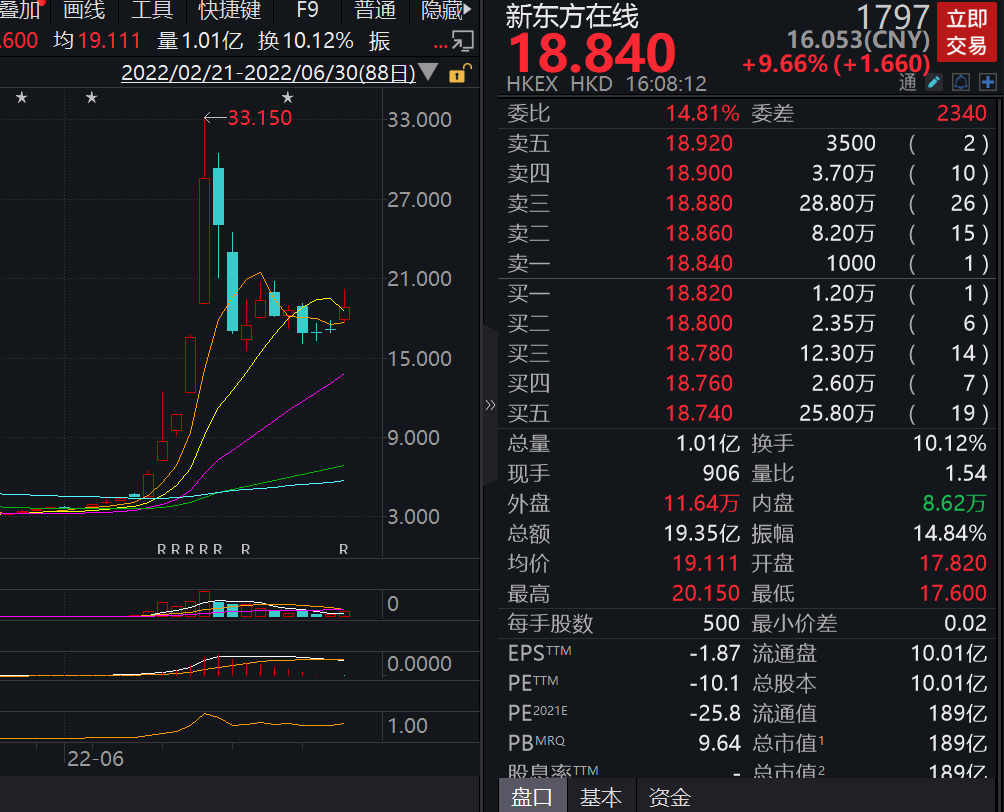Click the 最低 value 17.600
The image size is (1004, 812).
[953, 594]
